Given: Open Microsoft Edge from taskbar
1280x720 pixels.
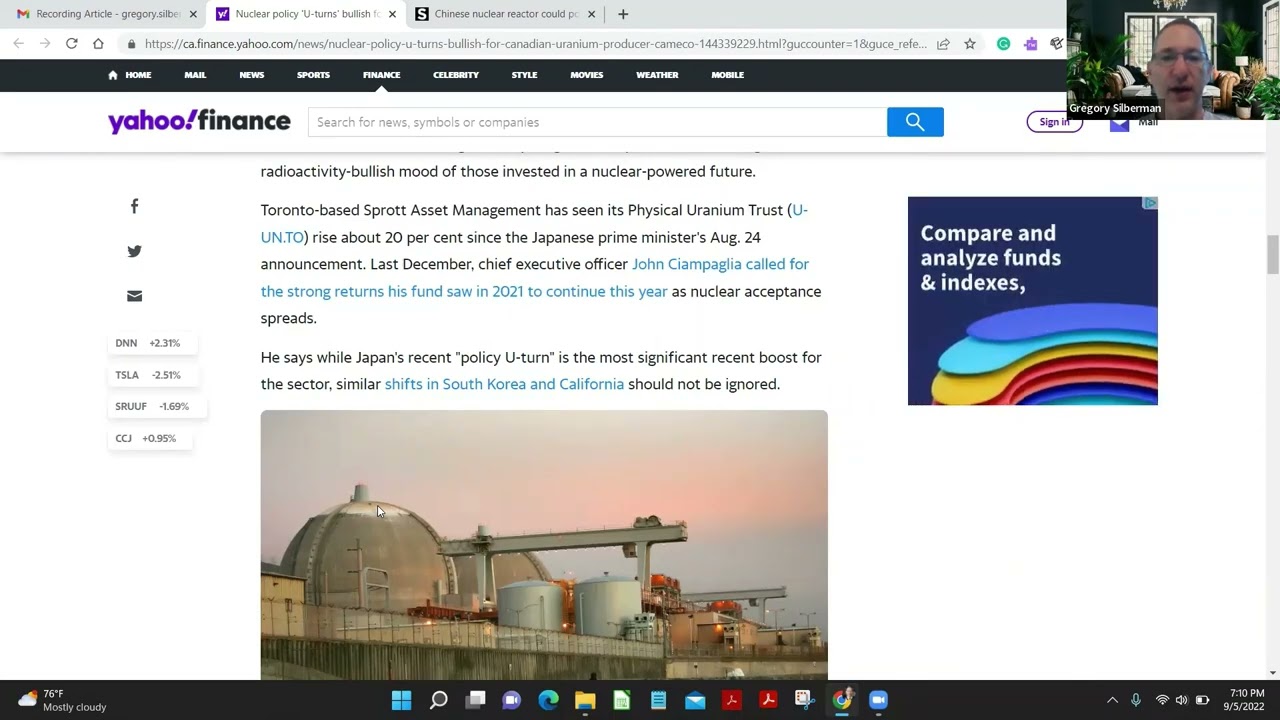Looking at the screenshot, I should (x=548, y=700).
